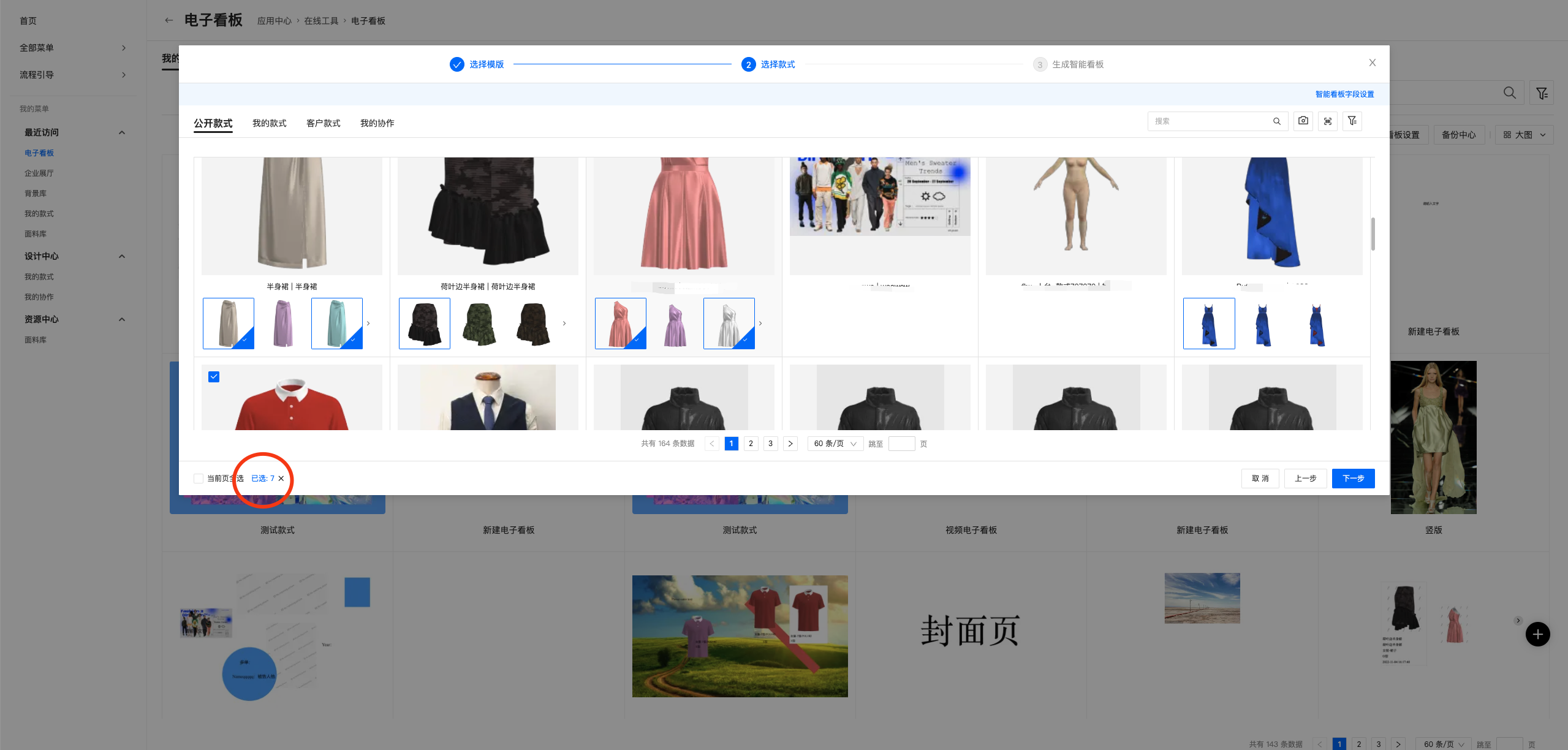Select the purple skirt color thumbnail
This screenshot has height=750, width=1568.
pos(282,324)
